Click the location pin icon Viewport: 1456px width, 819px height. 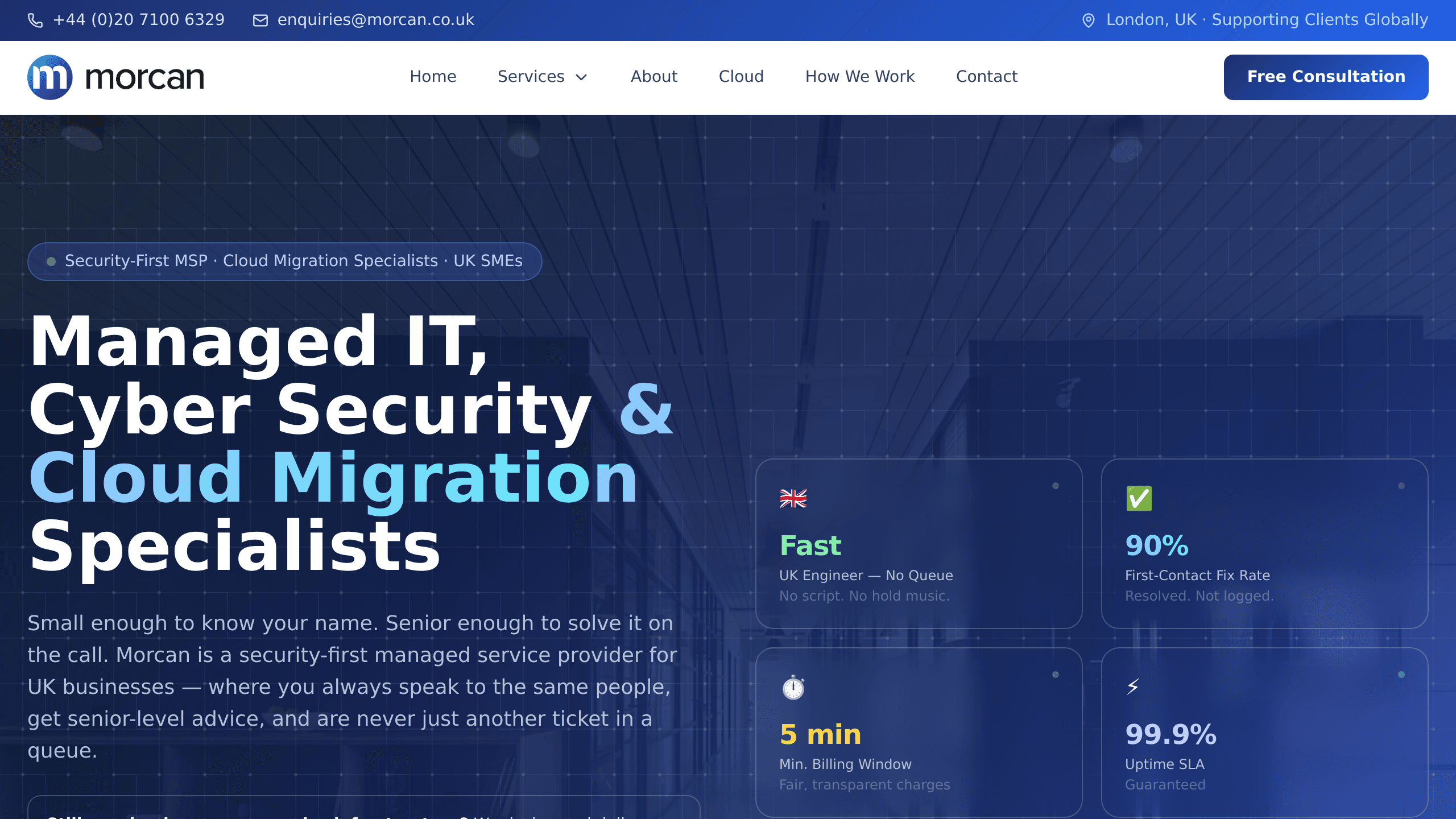pos(1088,20)
